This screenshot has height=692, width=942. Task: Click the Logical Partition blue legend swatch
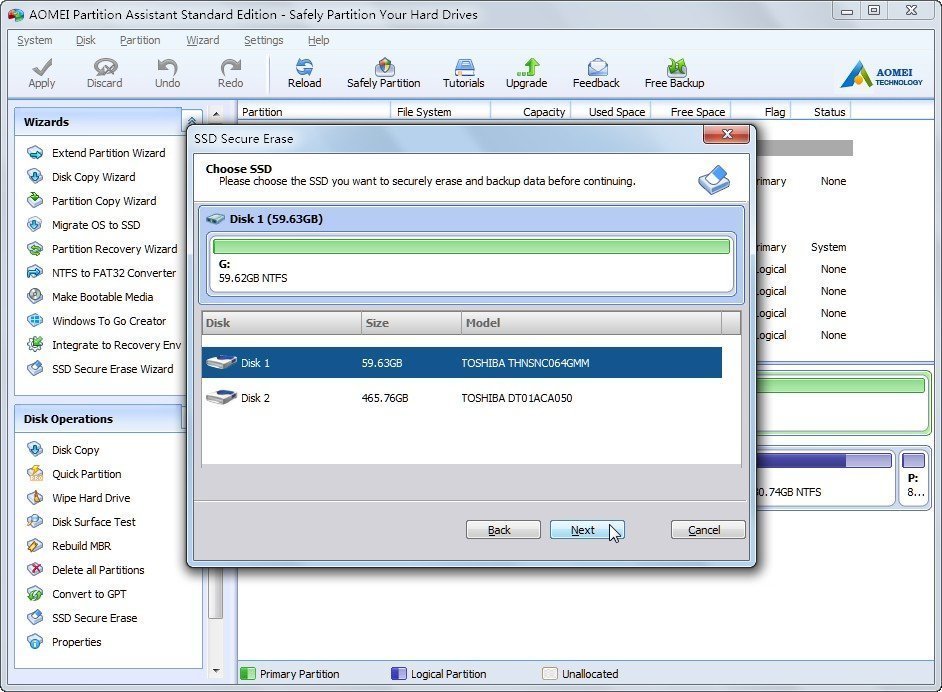click(x=398, y=673)
